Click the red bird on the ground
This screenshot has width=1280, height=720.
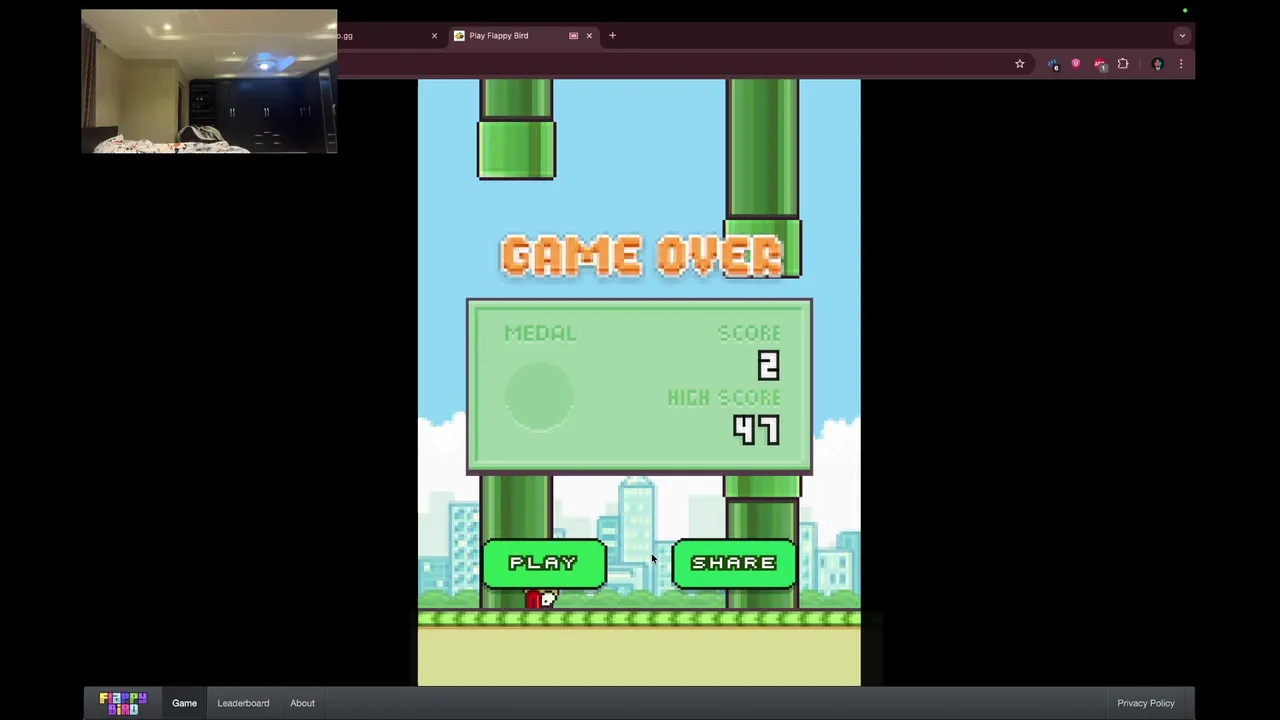pos(540,599)
